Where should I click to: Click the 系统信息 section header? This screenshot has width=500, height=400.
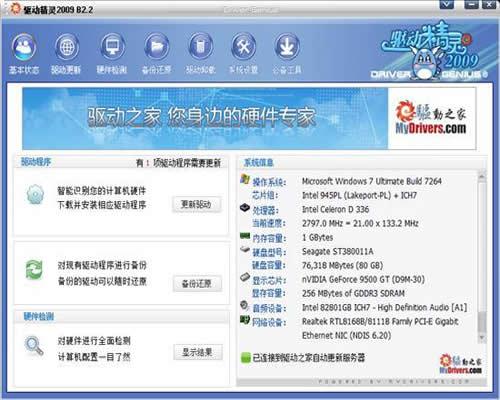pos(259,163)
